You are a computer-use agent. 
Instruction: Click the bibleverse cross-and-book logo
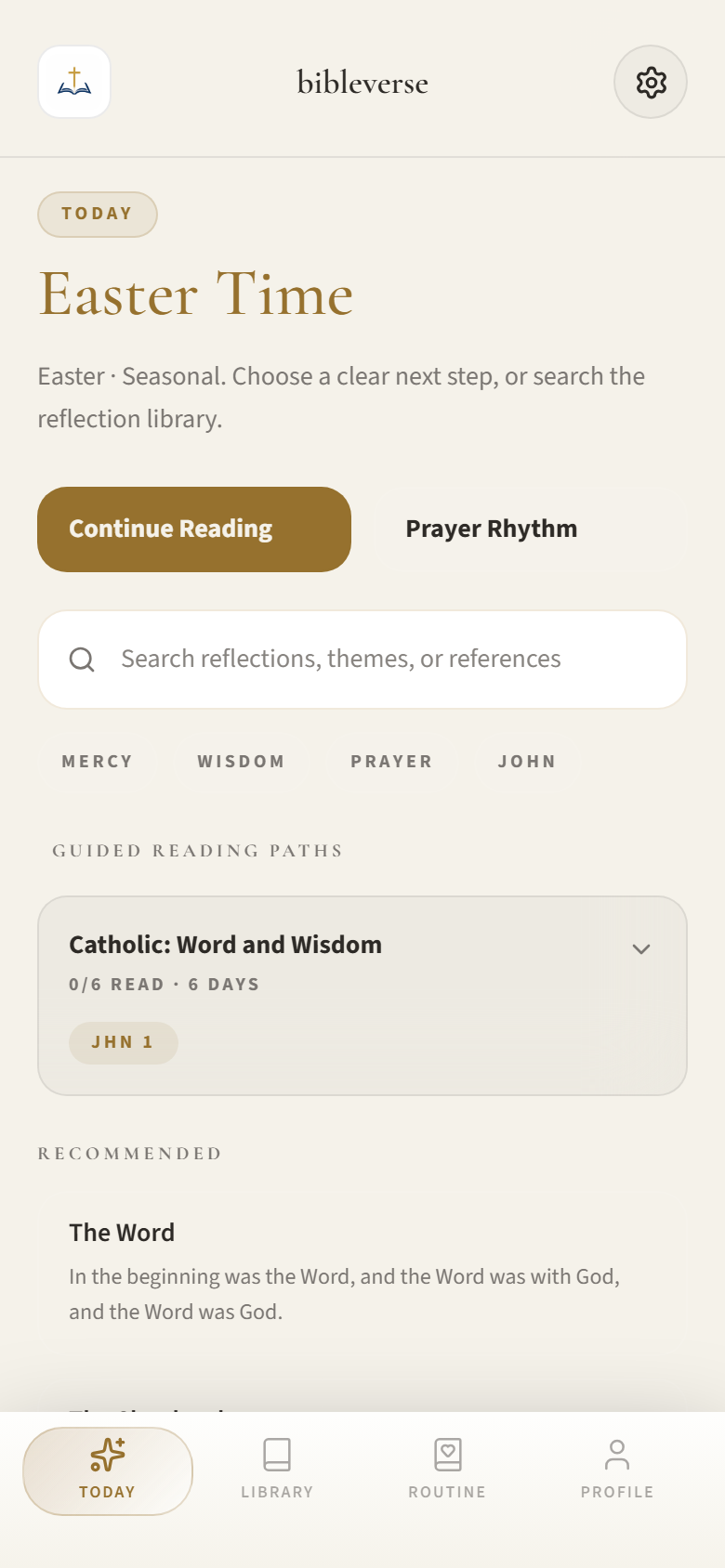pyautogui.click(x=73, y=81)
